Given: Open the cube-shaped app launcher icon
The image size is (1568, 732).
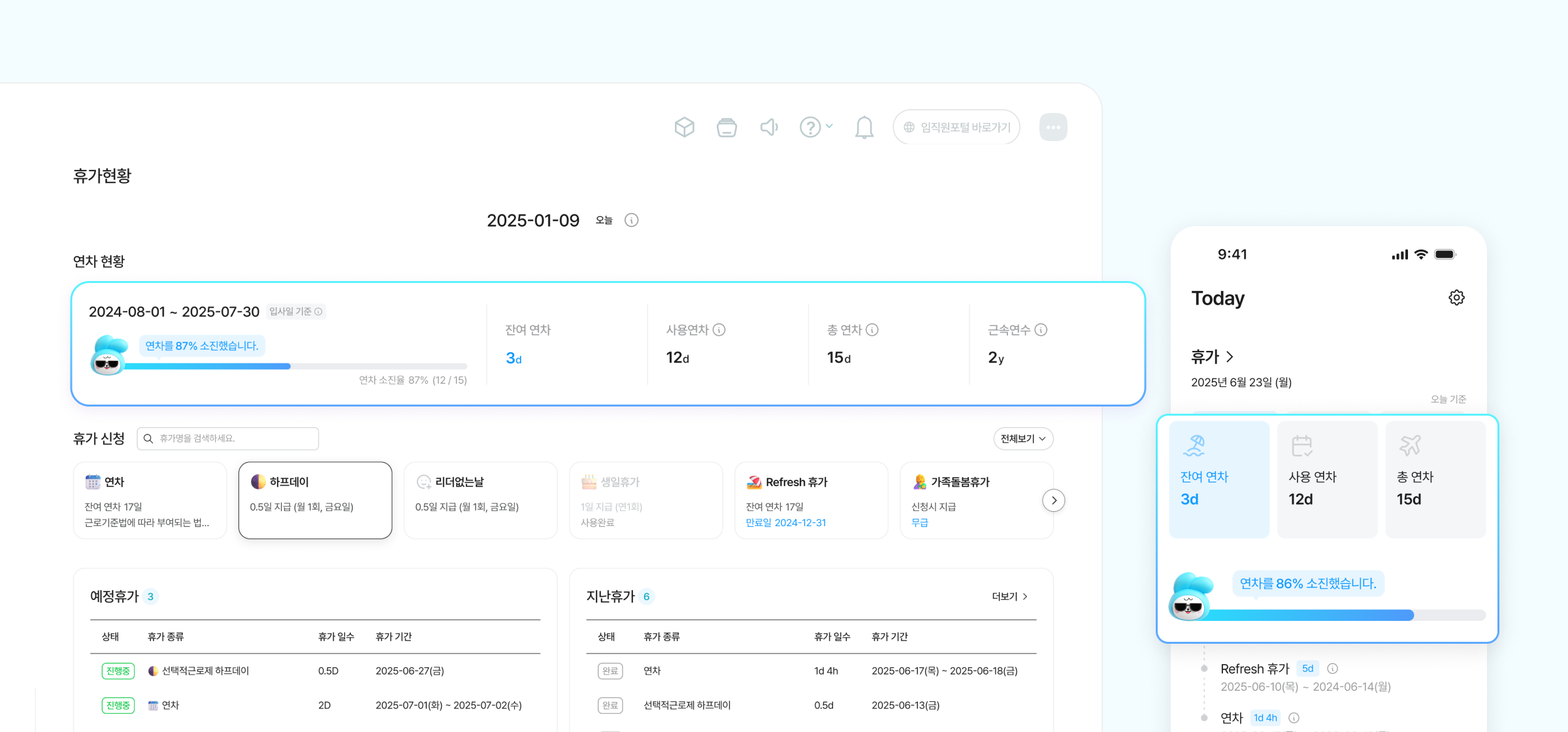Looking at the screenshot, I should (685, 127).
